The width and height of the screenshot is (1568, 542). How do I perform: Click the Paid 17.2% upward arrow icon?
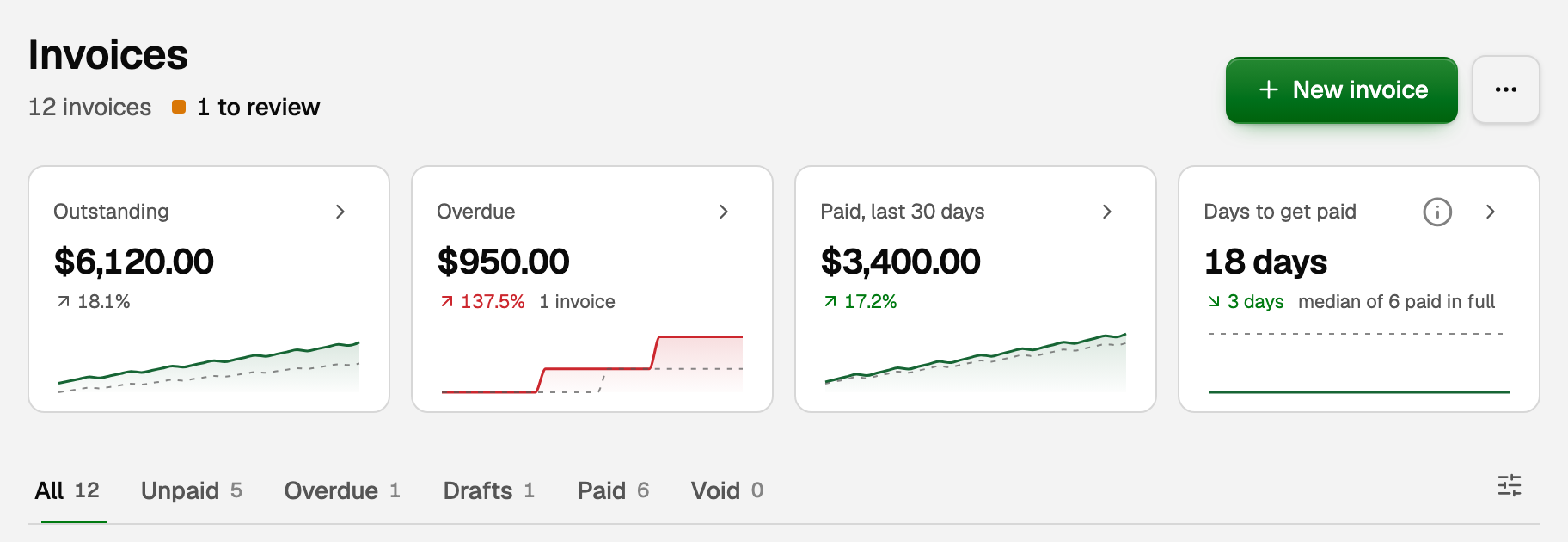830,301
